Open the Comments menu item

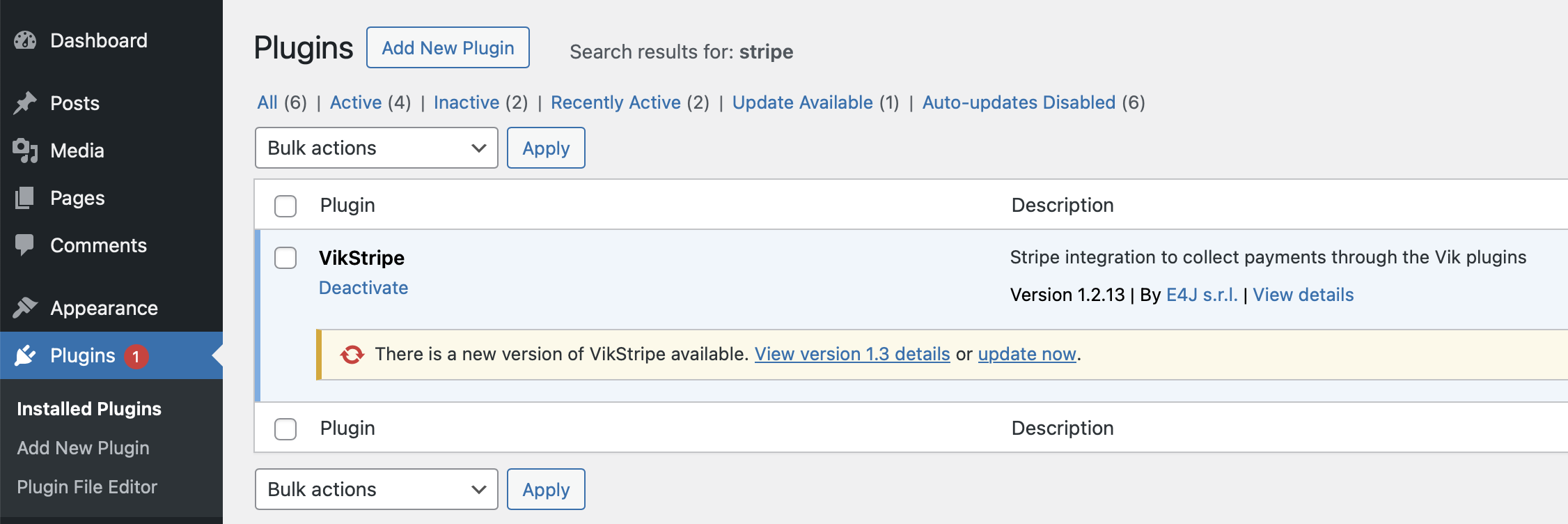coord(111,245)
